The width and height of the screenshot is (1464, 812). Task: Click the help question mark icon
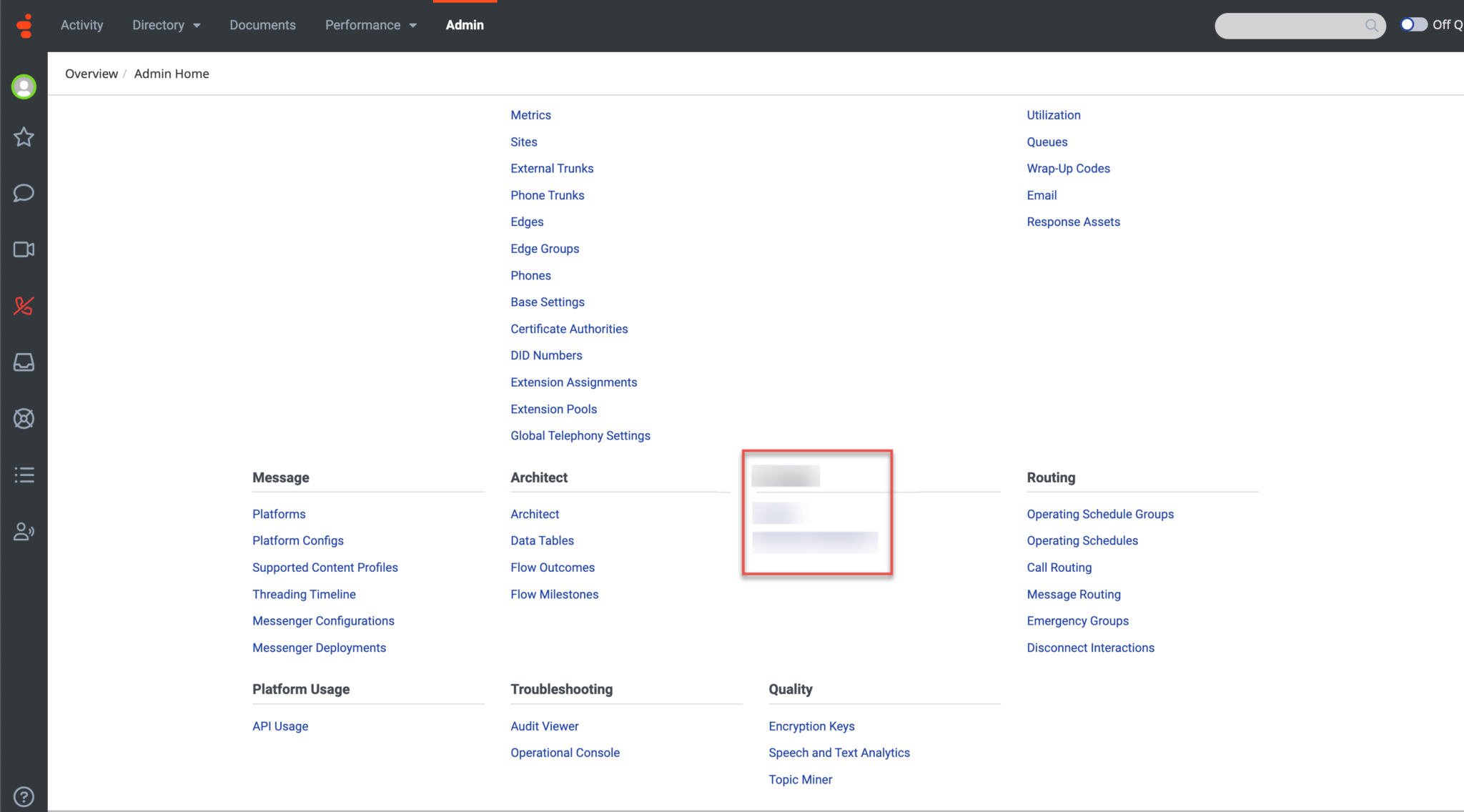(x=24, y=796)
